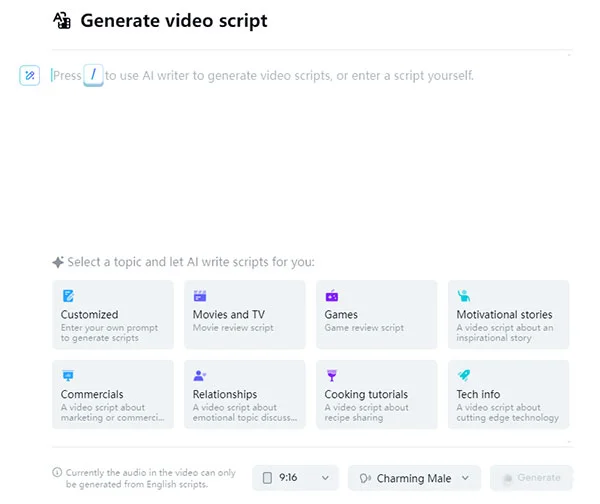Screen dimensions: 600x504
Task: Pick the Cooking tutorials topic
Action: [377, 394]
